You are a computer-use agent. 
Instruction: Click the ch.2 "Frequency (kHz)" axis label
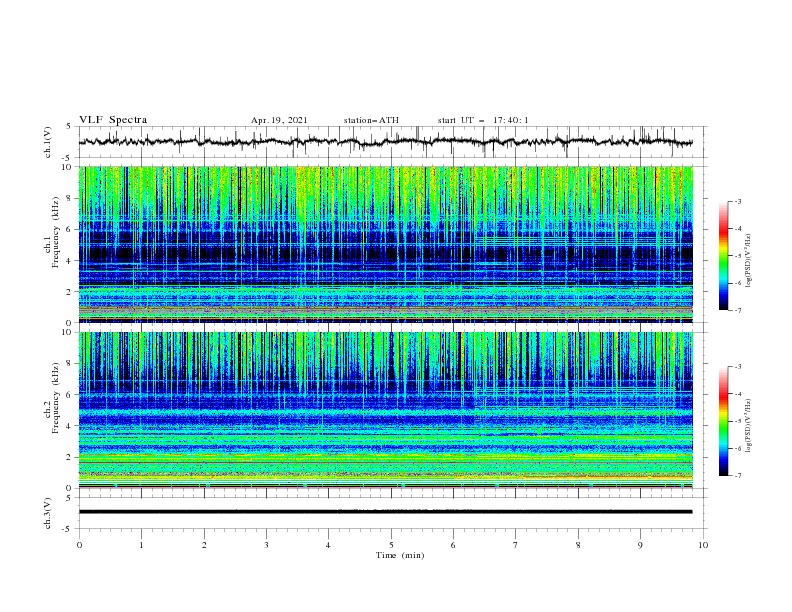point(55,398)
